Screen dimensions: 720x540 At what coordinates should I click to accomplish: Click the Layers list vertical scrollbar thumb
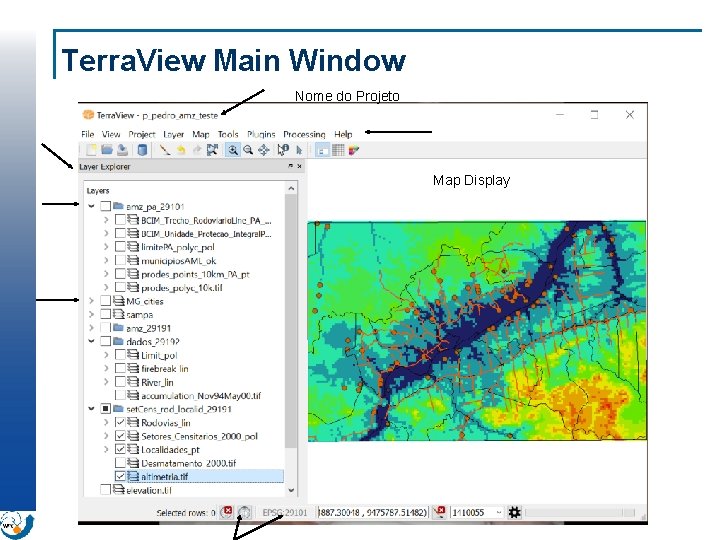pyautogui.click(x=291, y=321)
